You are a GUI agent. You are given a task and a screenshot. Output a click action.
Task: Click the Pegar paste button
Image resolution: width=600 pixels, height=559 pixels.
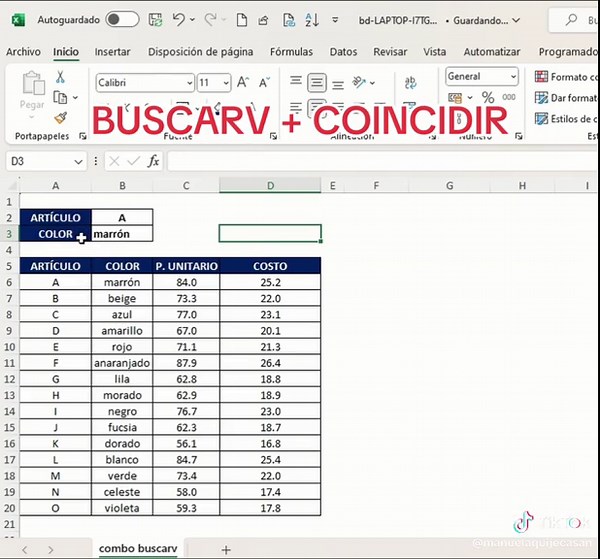[32, 92]
